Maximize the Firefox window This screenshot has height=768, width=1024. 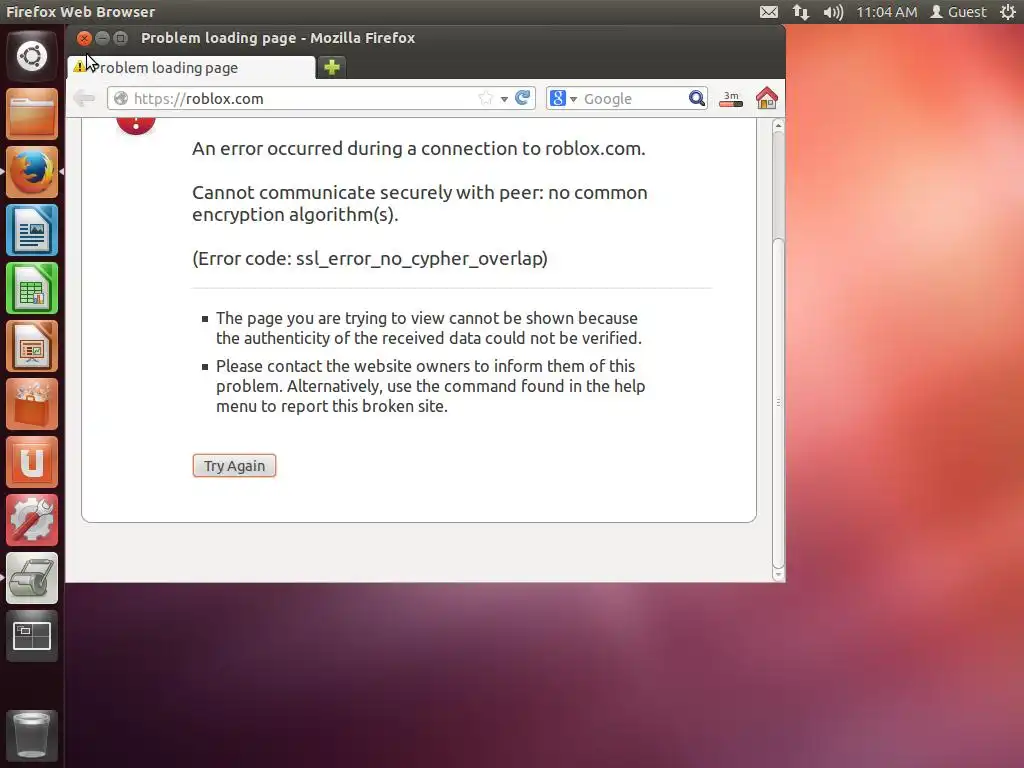click(120, 39)
